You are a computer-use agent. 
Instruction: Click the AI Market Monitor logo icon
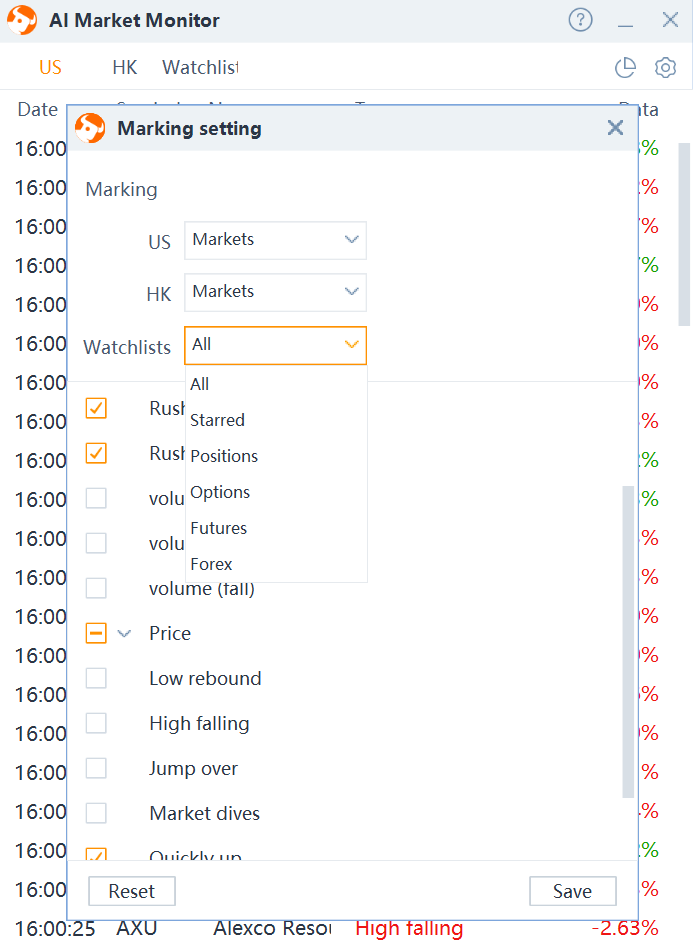(22, 20)
